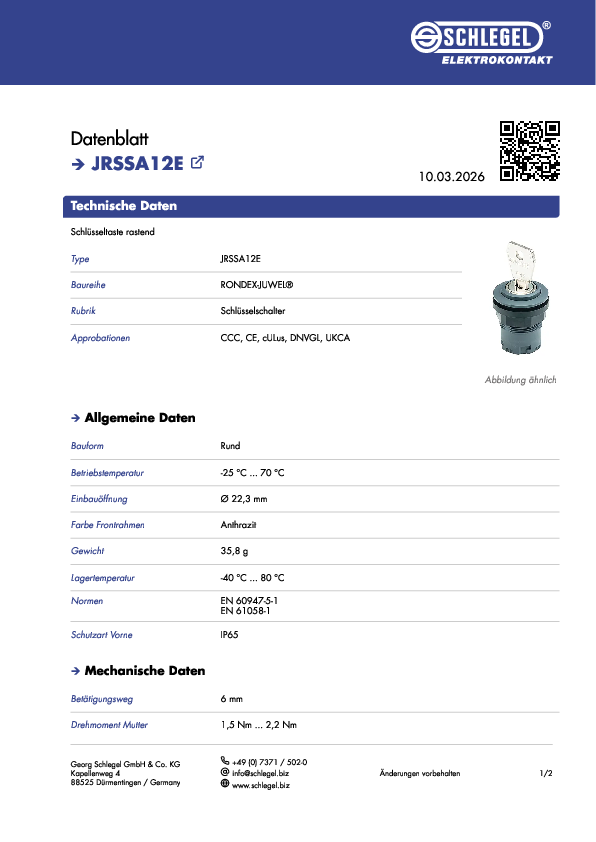
Task: Click the Approbationen label
Action: click(100, 338)
